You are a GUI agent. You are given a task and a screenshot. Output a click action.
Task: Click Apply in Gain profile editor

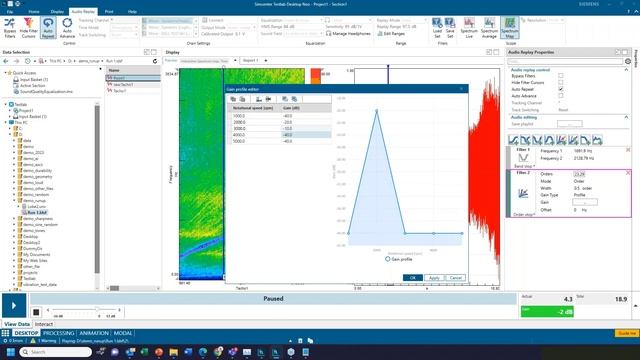pyautogui.click(x=434, y=278)
